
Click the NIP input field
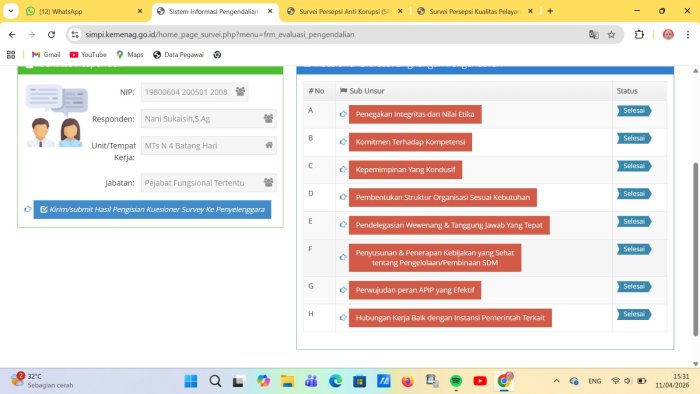tap(194, 92)
